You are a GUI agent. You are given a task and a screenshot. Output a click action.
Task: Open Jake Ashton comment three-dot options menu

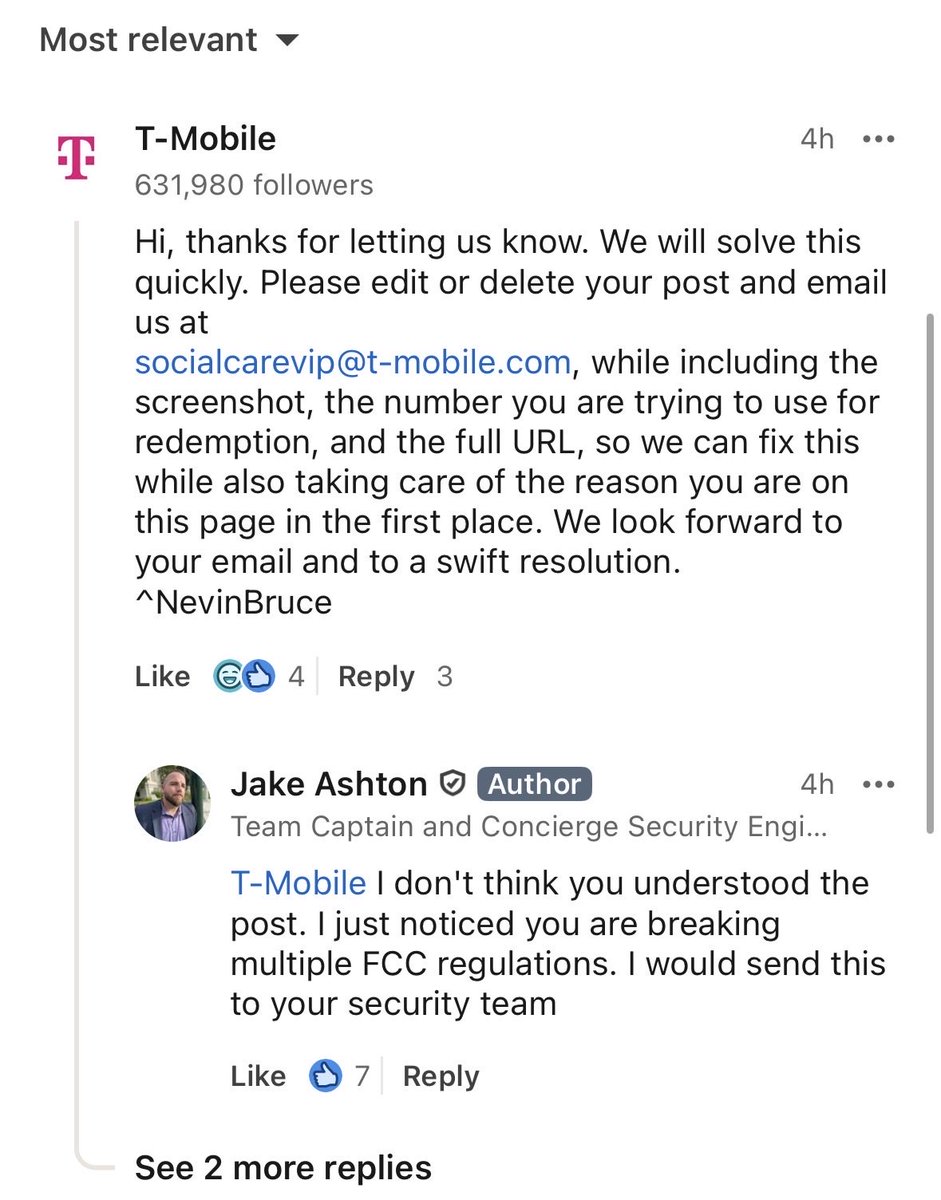pyautogui.click(x=878, y=785)
